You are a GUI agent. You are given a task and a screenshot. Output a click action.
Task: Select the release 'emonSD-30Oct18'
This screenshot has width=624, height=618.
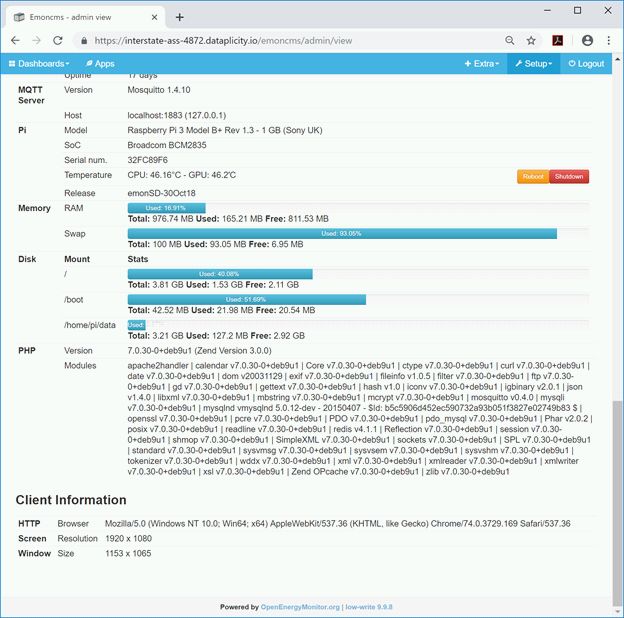[x=162, y=193]
